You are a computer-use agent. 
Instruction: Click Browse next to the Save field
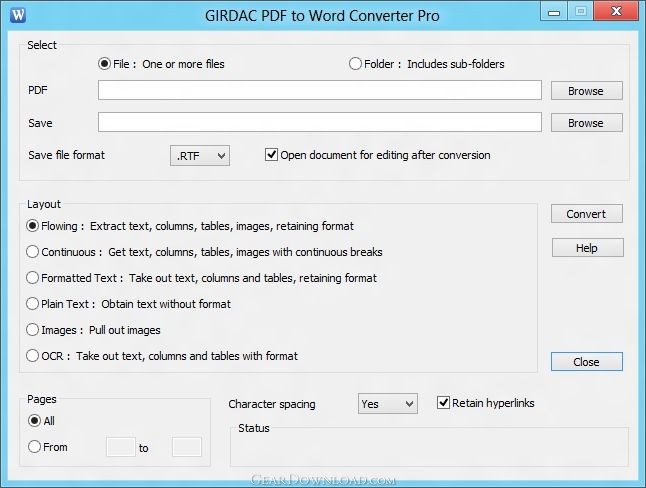click(587, 123)
